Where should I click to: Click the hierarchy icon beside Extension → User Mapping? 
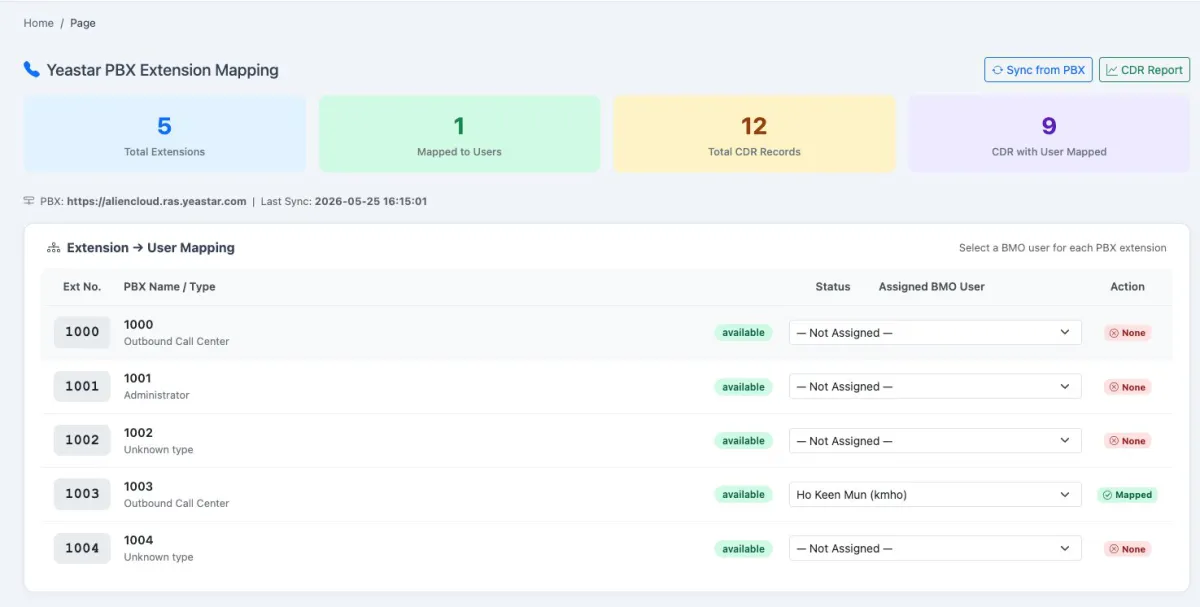click(x=54, y=248)
